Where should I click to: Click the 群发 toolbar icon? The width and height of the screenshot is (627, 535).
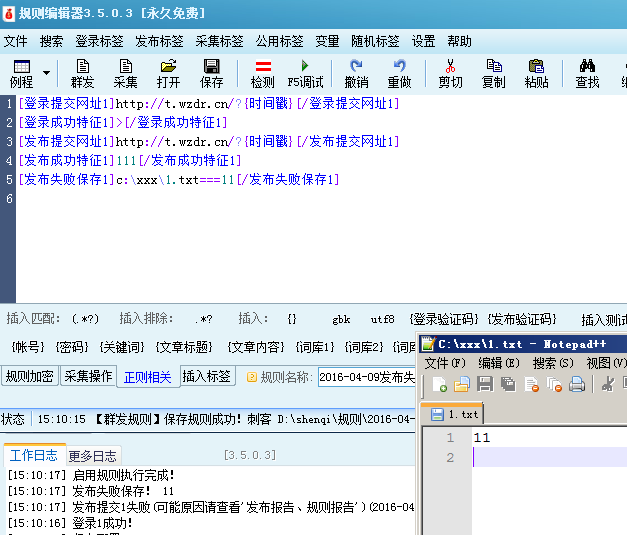pos(83,74)
